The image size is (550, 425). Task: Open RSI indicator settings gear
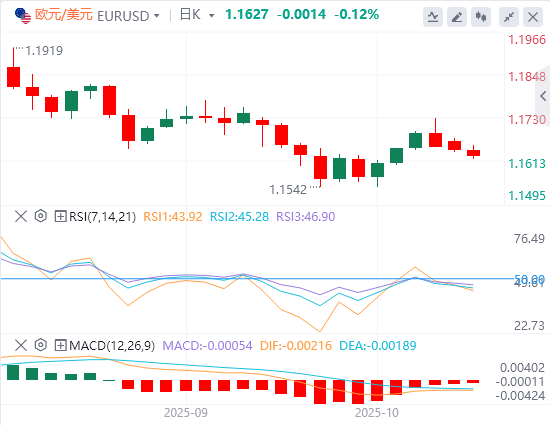pyautogui.click(x=41, y=216)
